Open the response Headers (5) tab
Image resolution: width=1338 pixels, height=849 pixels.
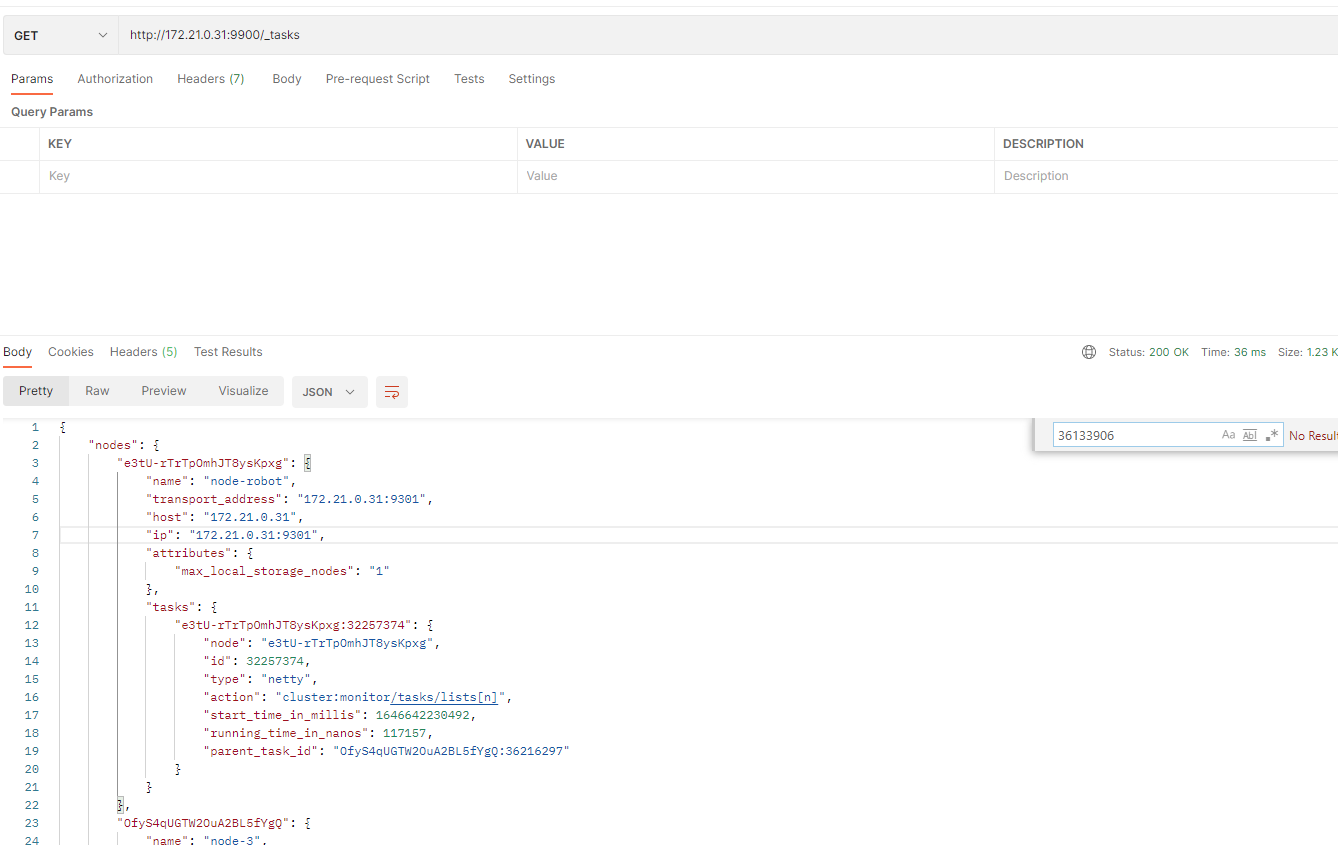(144, 352)
